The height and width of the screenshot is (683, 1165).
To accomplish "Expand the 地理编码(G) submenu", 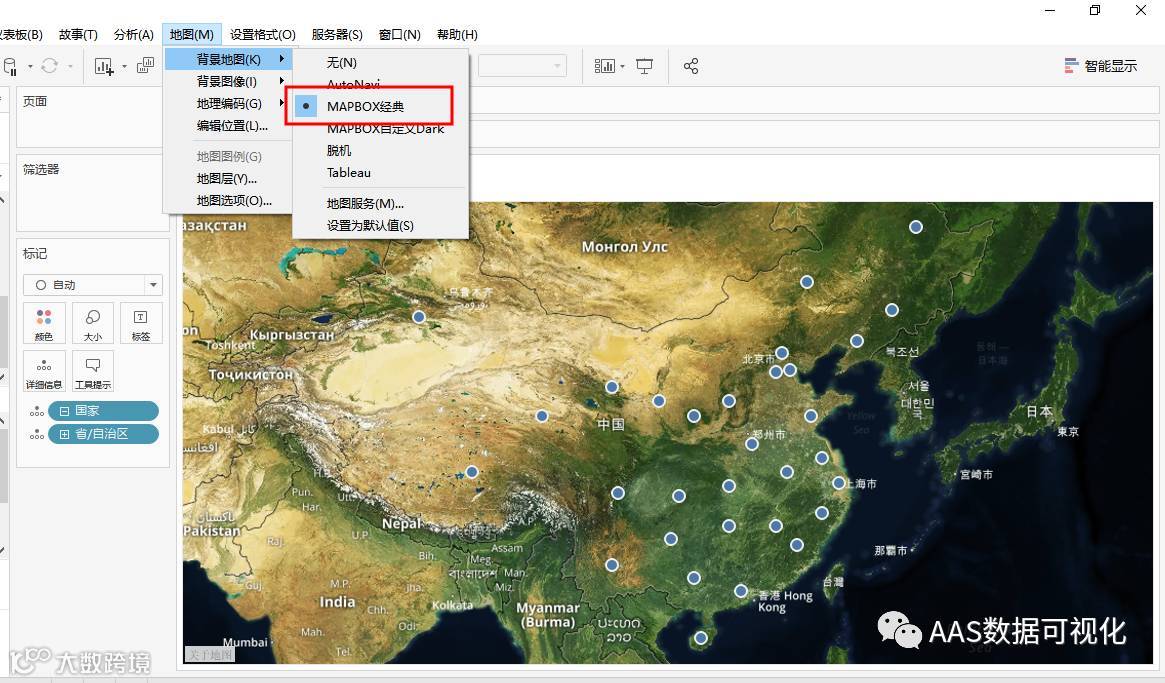I will pyautogui.click(x=228, y=103).
